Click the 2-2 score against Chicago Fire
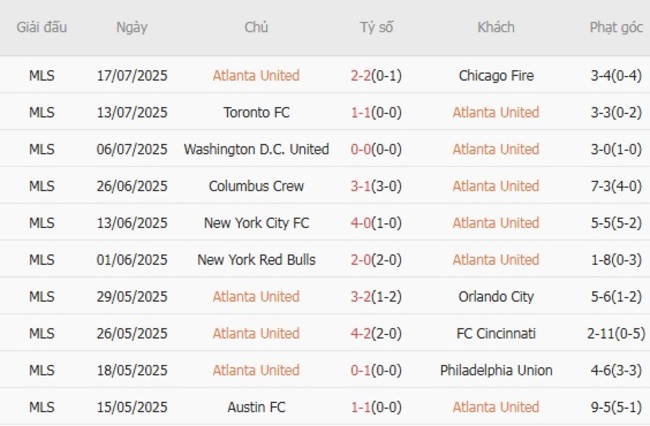 click(361, 75)
